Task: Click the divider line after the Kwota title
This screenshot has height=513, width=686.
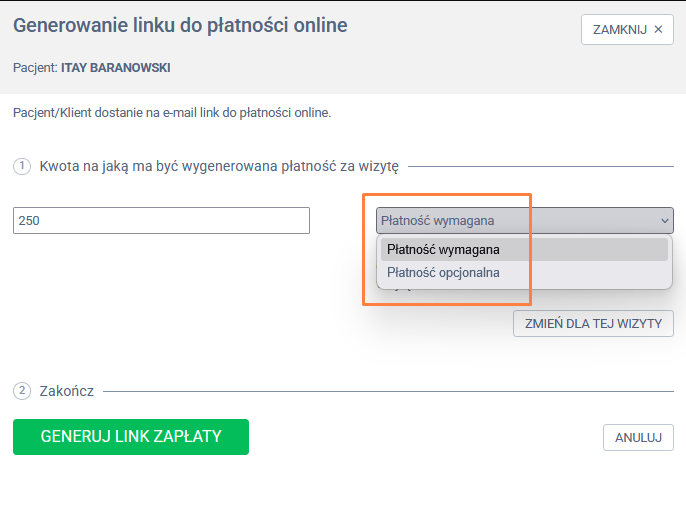Action: tap(540, 166)
